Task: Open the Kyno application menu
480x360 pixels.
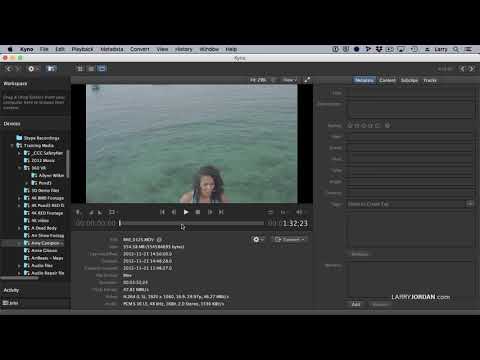Action: (27, 49)
